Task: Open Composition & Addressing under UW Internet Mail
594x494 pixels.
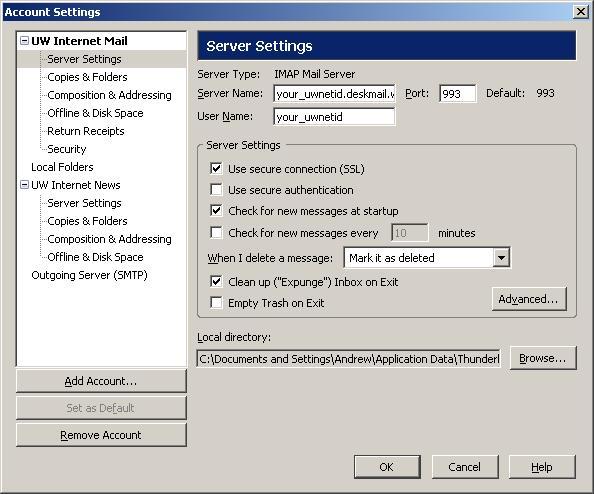Action: (109, 95)
